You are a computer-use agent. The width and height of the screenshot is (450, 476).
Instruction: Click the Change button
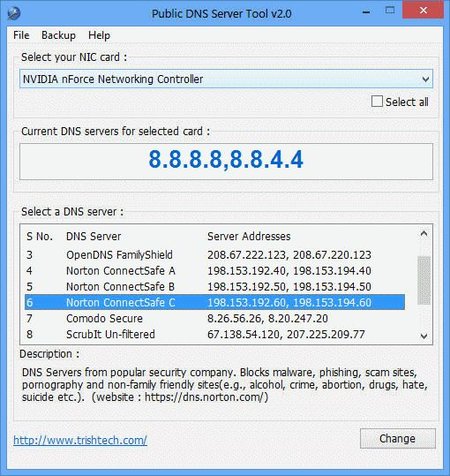[x=398, y=438]
